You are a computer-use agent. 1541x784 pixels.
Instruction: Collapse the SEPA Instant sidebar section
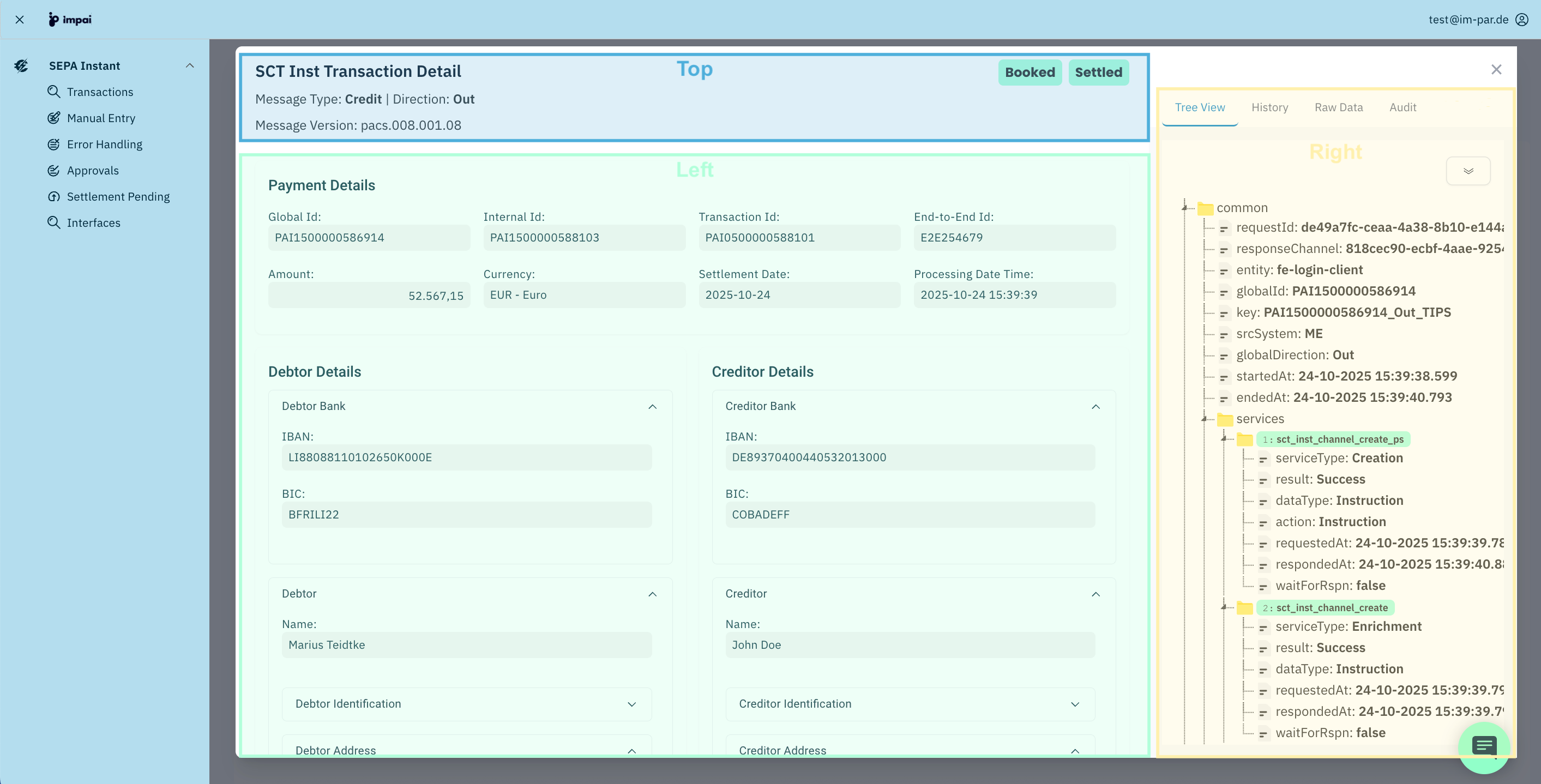190,65
